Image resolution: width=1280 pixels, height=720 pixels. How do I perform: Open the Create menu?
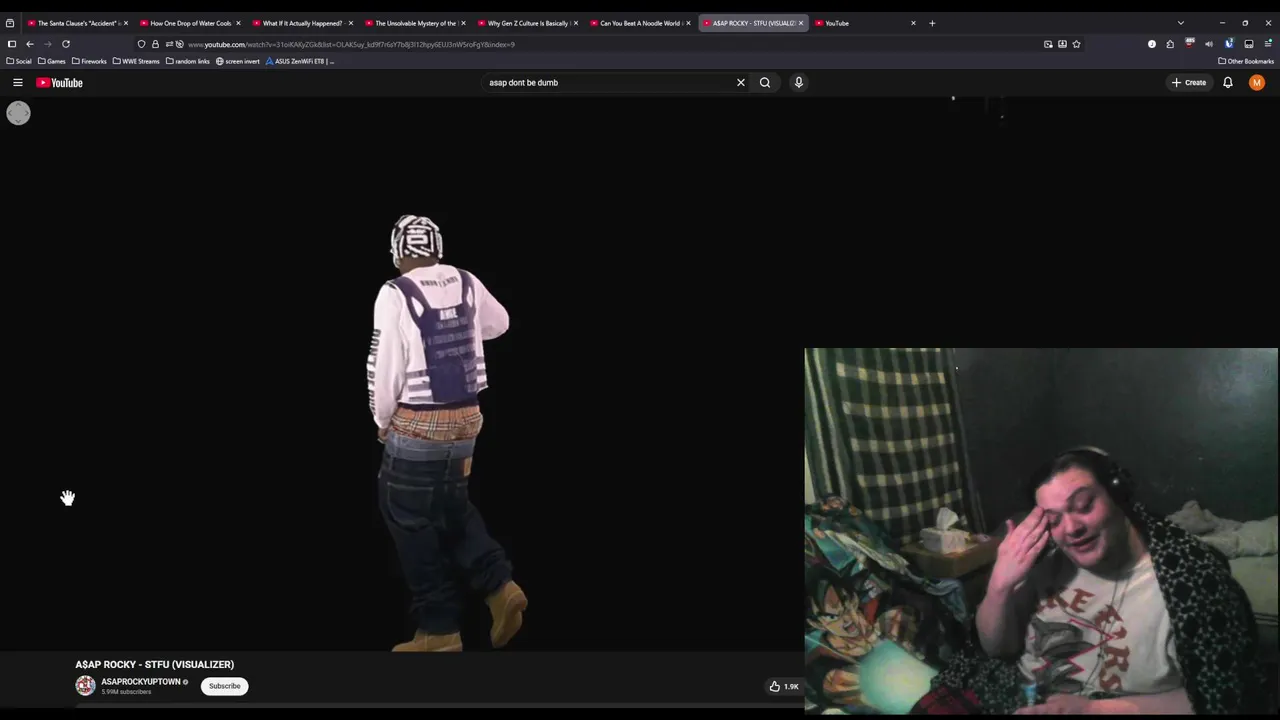tap(1189, 83)
